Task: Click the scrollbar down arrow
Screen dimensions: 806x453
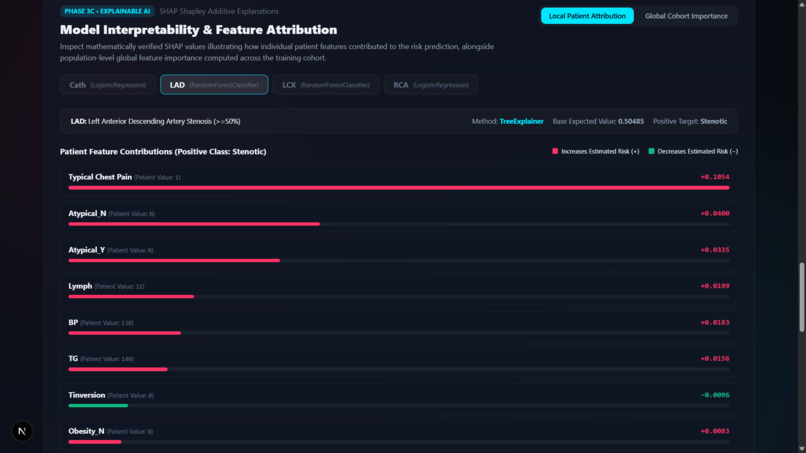Action: click(801, 449)
